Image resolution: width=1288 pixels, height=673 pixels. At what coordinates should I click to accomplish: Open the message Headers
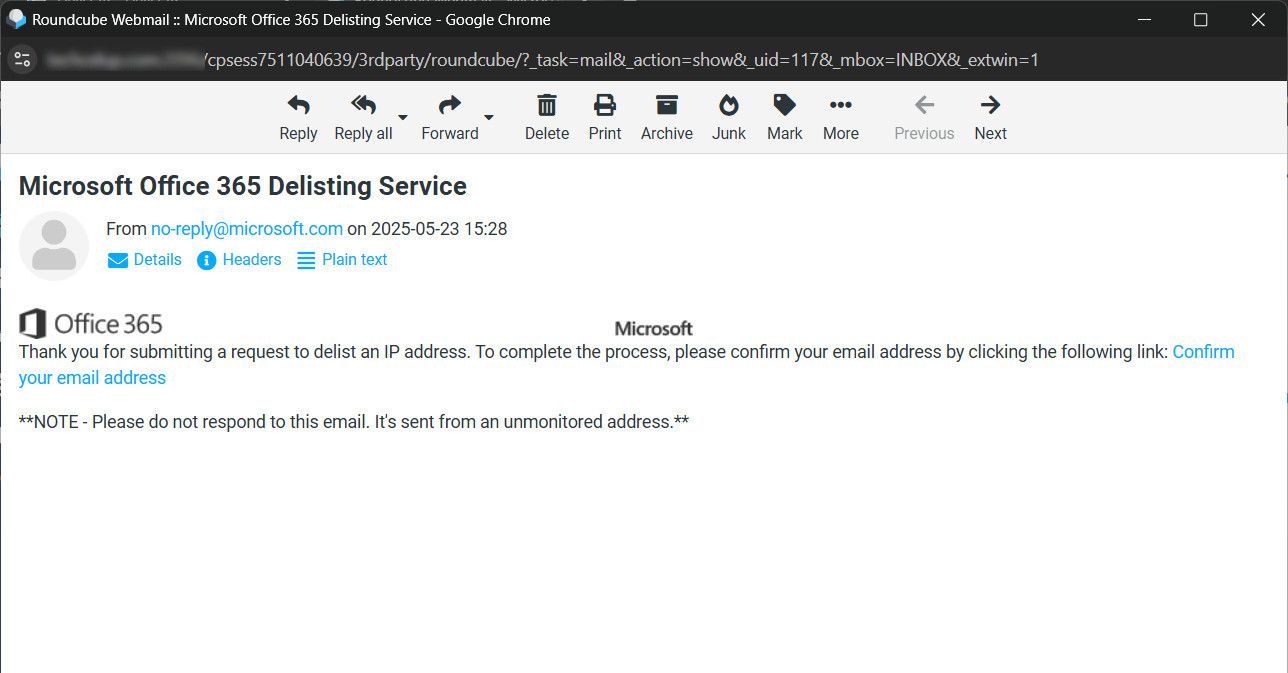coord(250,259)
